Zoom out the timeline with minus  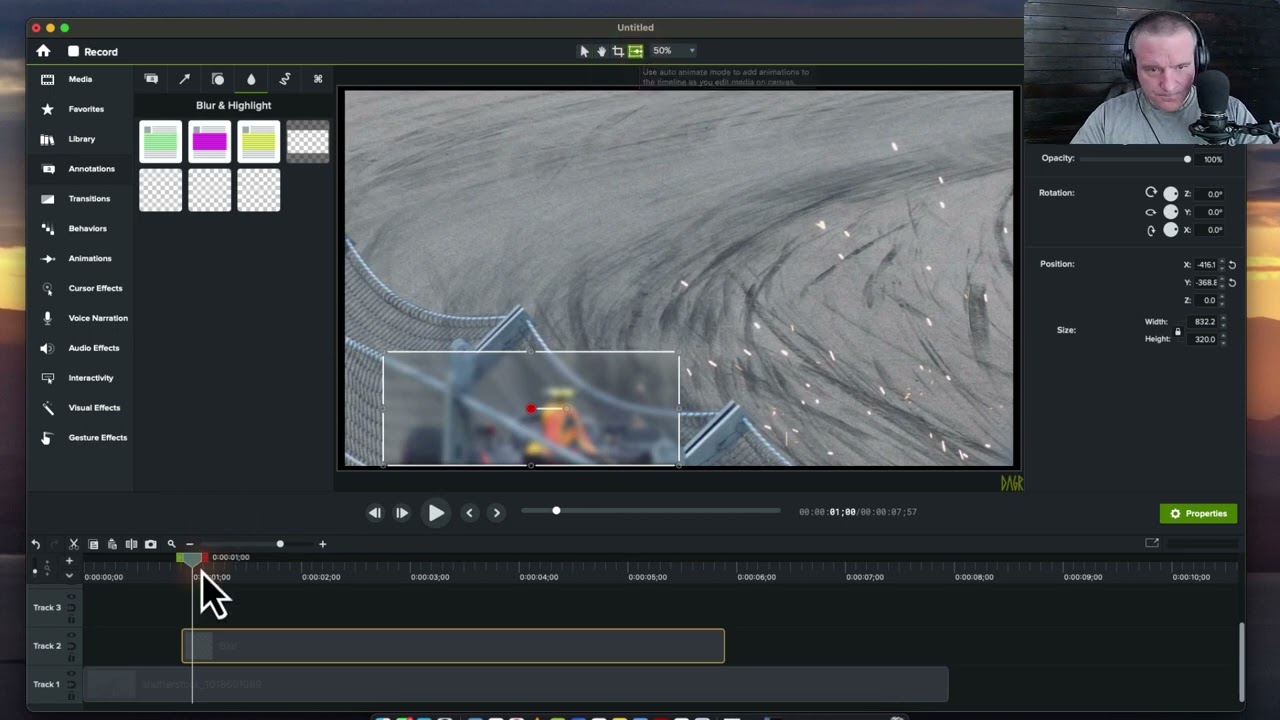[189, 544]
